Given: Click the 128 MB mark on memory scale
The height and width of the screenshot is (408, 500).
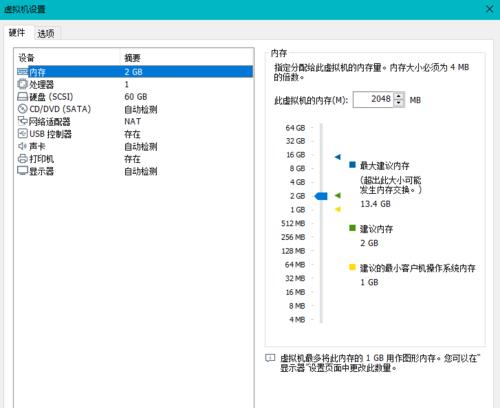Looking at the screenshot, I should 293,251.
